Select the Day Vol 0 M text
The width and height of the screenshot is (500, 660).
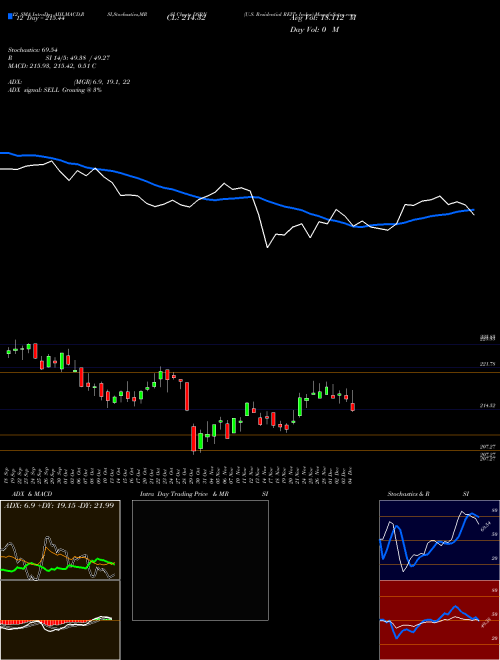pos(314,29)
